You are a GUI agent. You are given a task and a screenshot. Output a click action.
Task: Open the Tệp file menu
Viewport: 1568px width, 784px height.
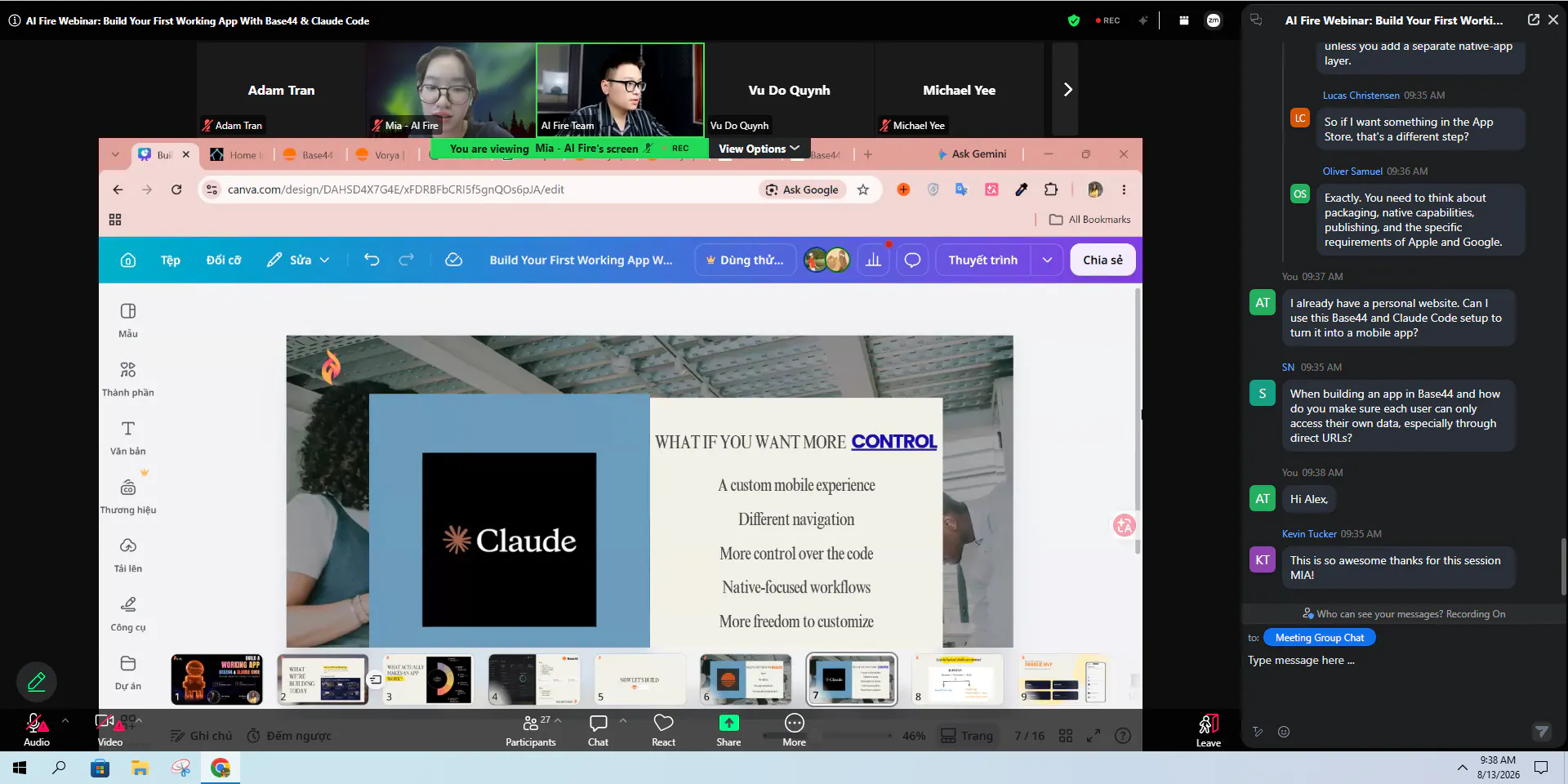point(171,260)
